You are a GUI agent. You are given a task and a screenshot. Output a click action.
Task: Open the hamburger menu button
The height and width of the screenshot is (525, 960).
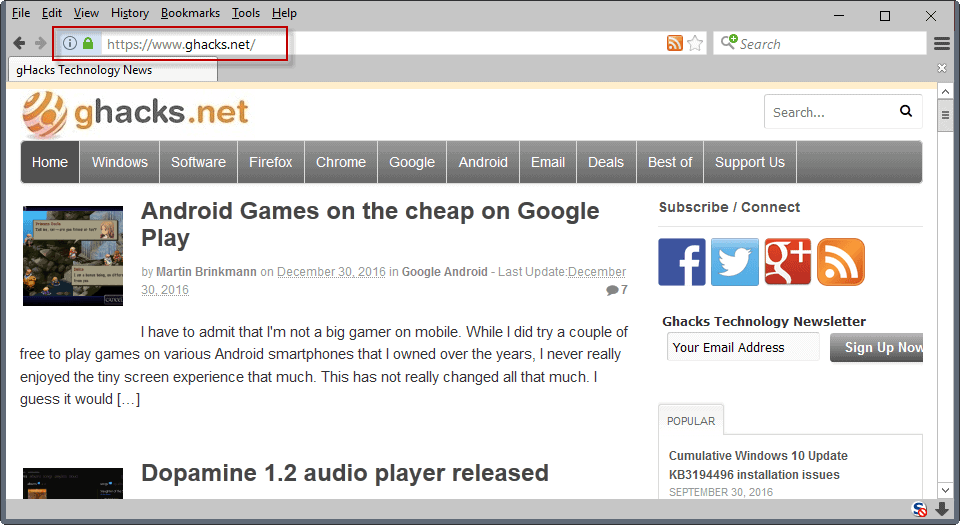click(942, 44)
